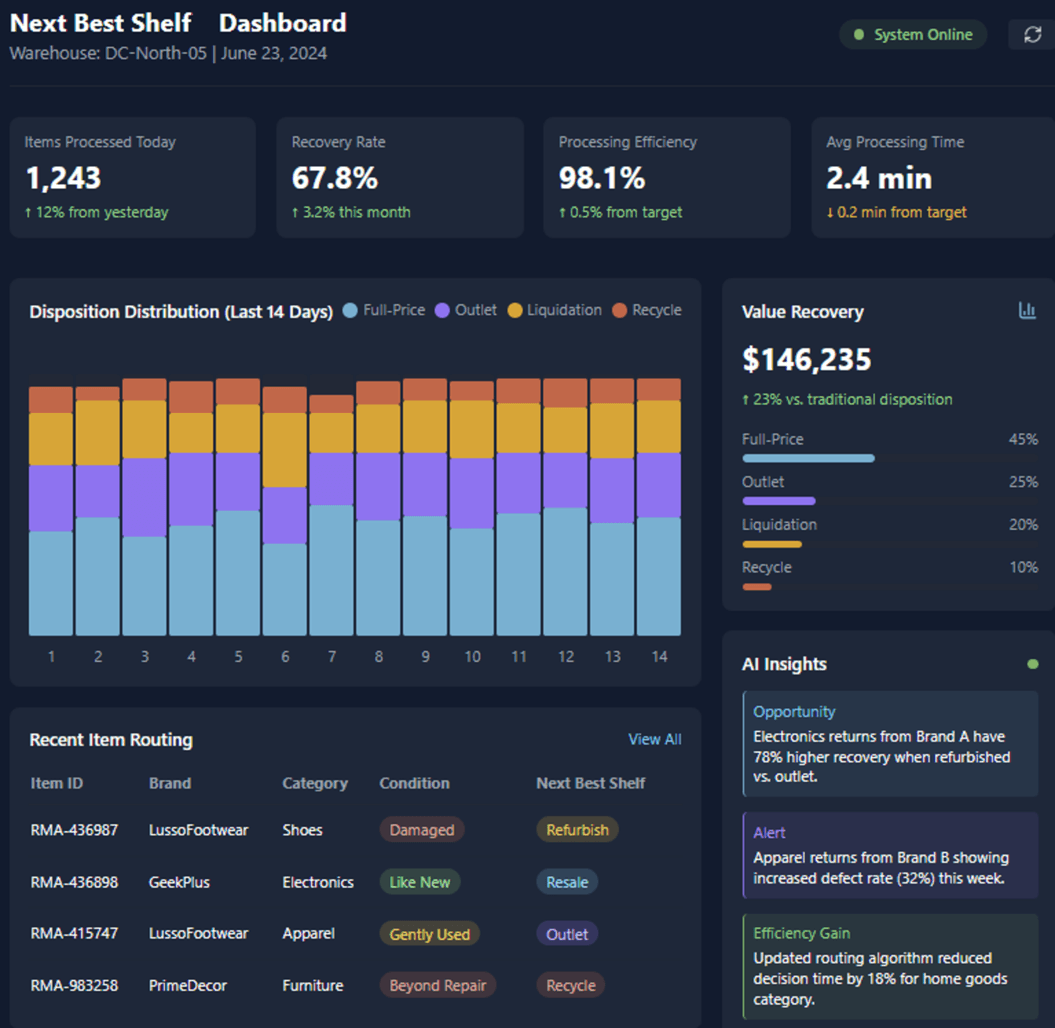This screenshot has height=1028, width=1055.
Task: Click the System Online status badge
Action: coord(912,34)
